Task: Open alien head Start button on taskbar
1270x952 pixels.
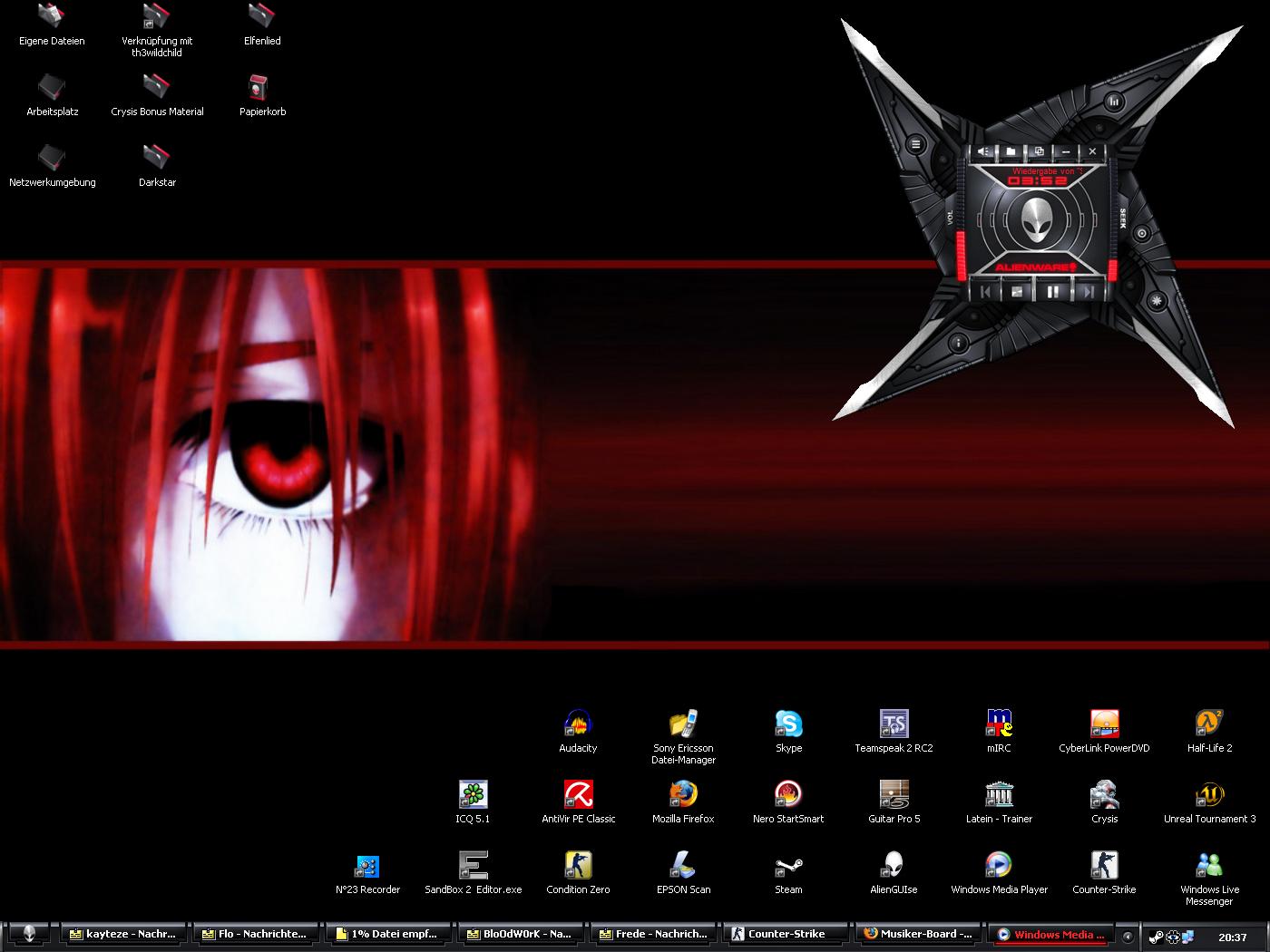Action: click(x=29, y=934)
